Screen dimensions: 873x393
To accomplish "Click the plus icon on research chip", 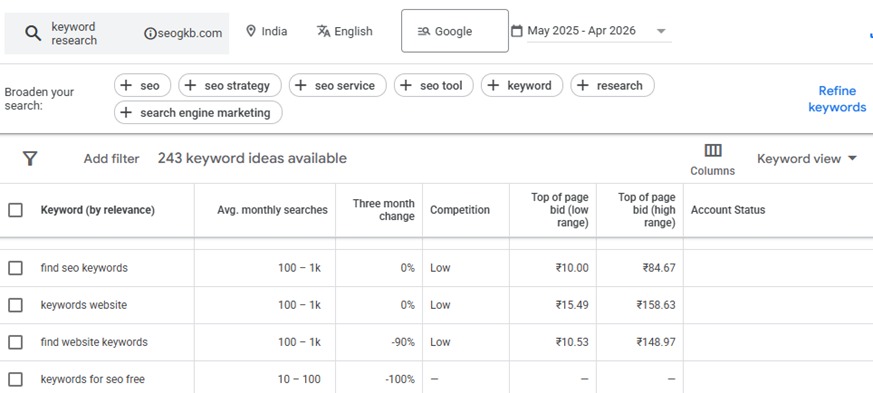I will 582,86.
